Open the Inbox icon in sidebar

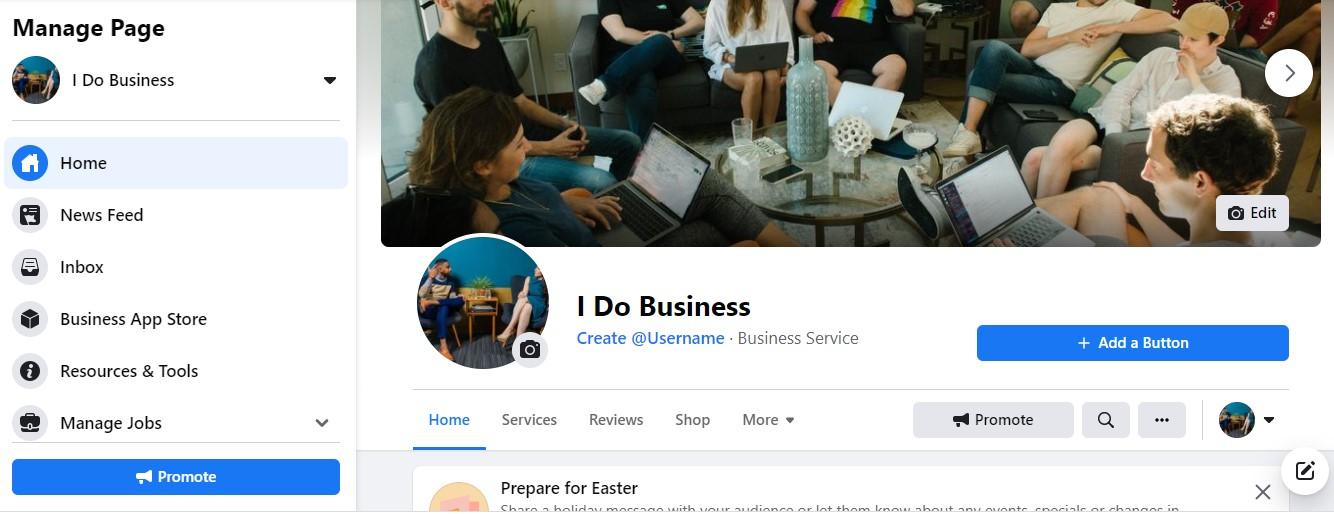30,267
